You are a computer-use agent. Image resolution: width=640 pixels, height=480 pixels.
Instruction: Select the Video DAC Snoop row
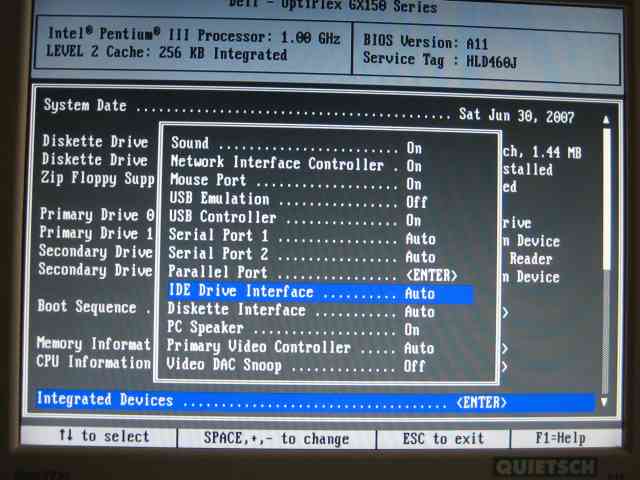tap(296, 365)
